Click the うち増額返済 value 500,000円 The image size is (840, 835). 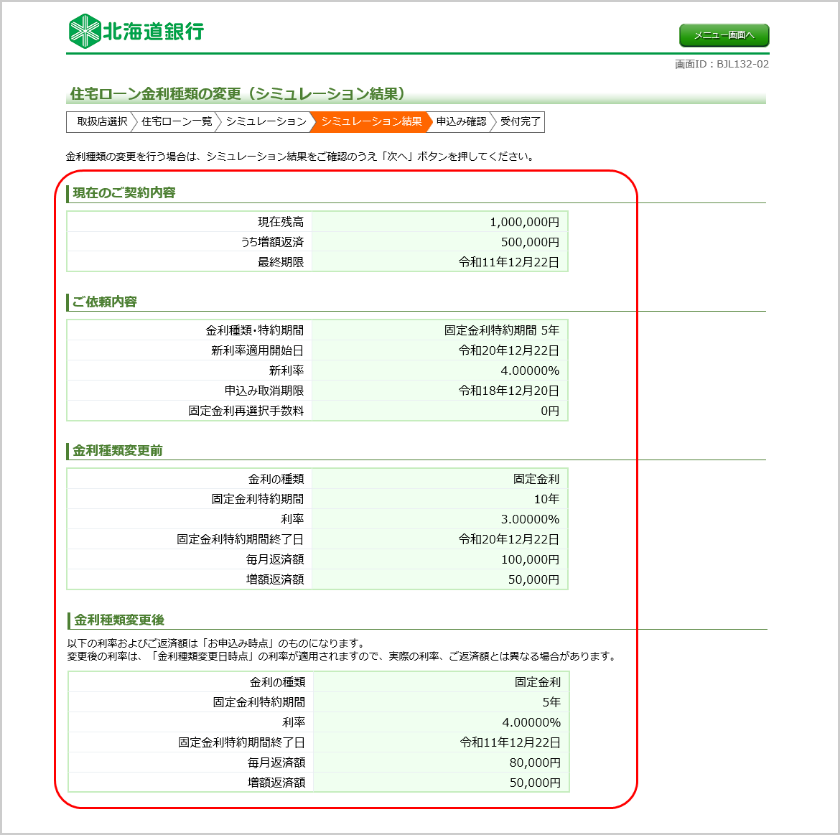coord(530,242)
